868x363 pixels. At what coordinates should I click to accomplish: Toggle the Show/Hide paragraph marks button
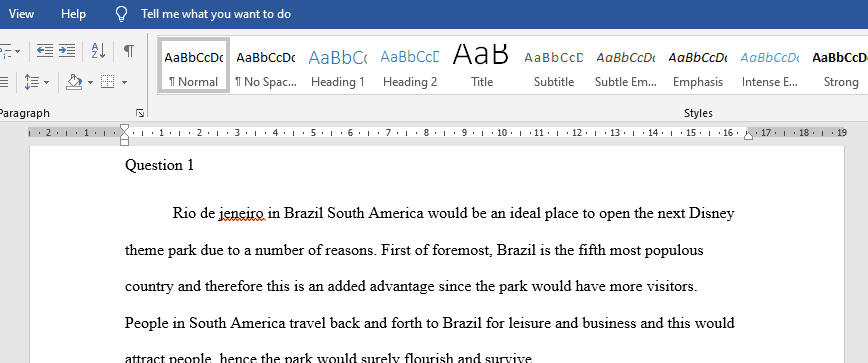pos(128,51)
